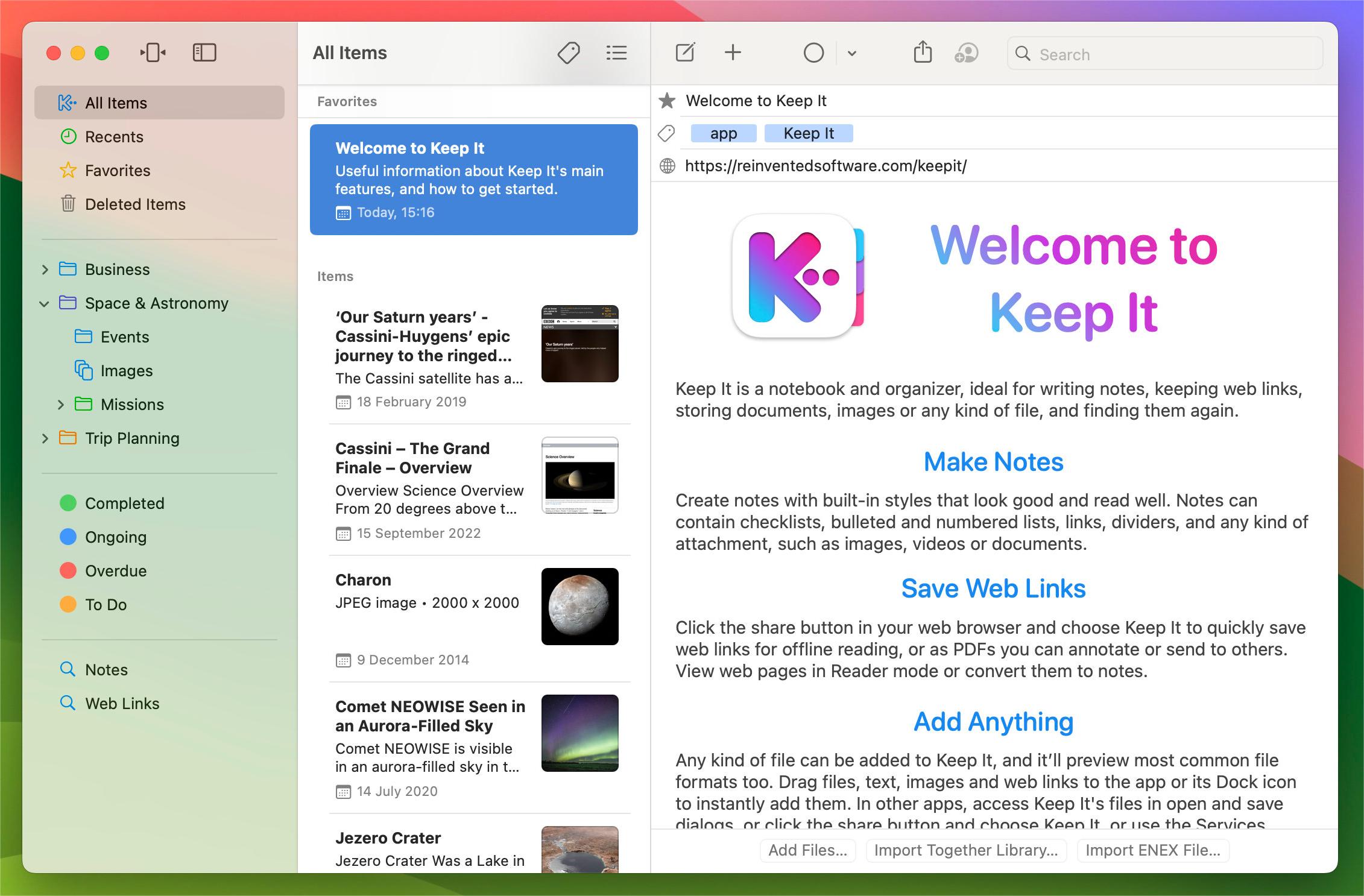Click the Comet NEOWISE aurora thumbnail
1364x896 pixels.
tap(579, 733)
